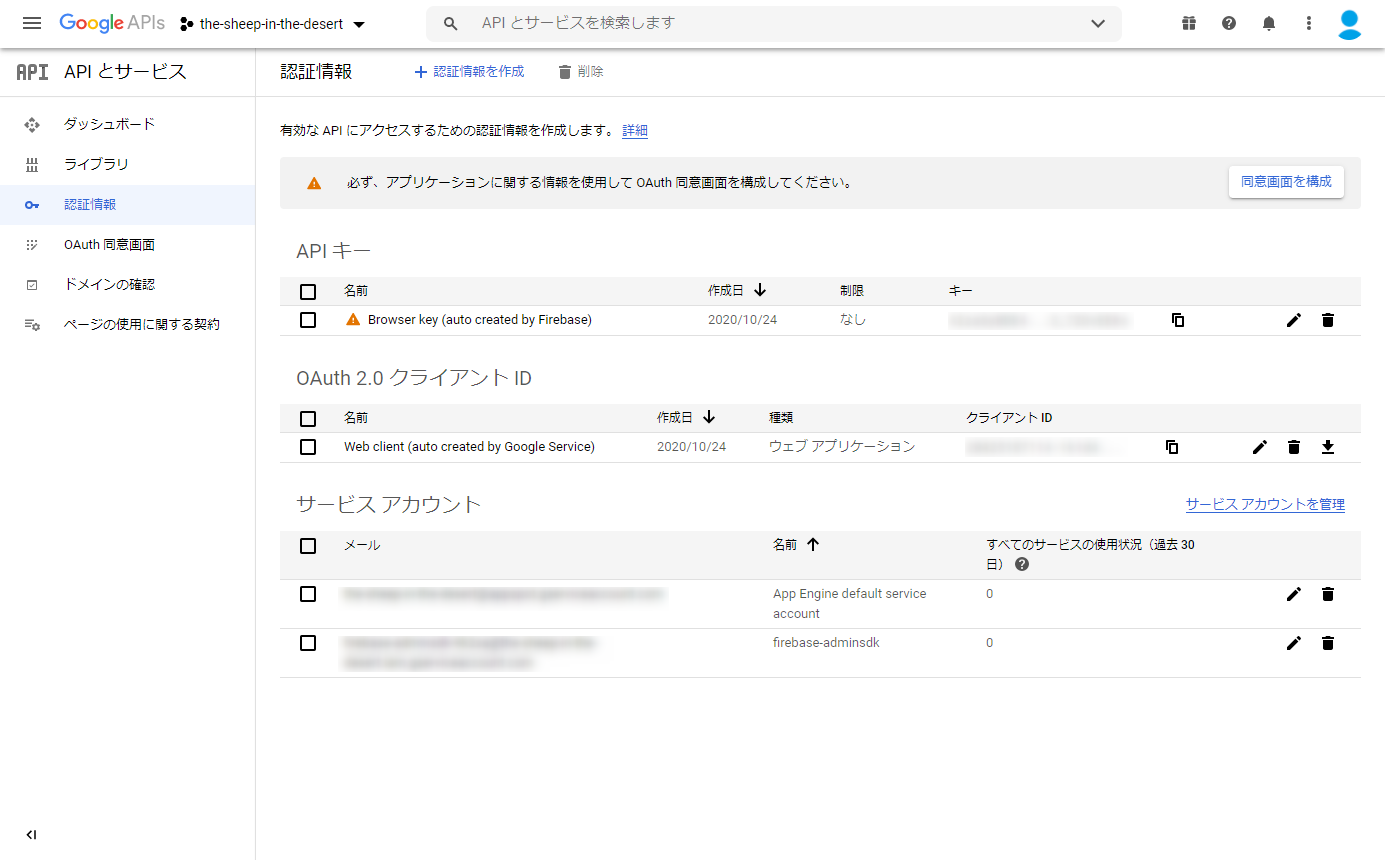This screenshot has height=860, width=1385.
Task: Open the notifications bell
Action: 1268,22
